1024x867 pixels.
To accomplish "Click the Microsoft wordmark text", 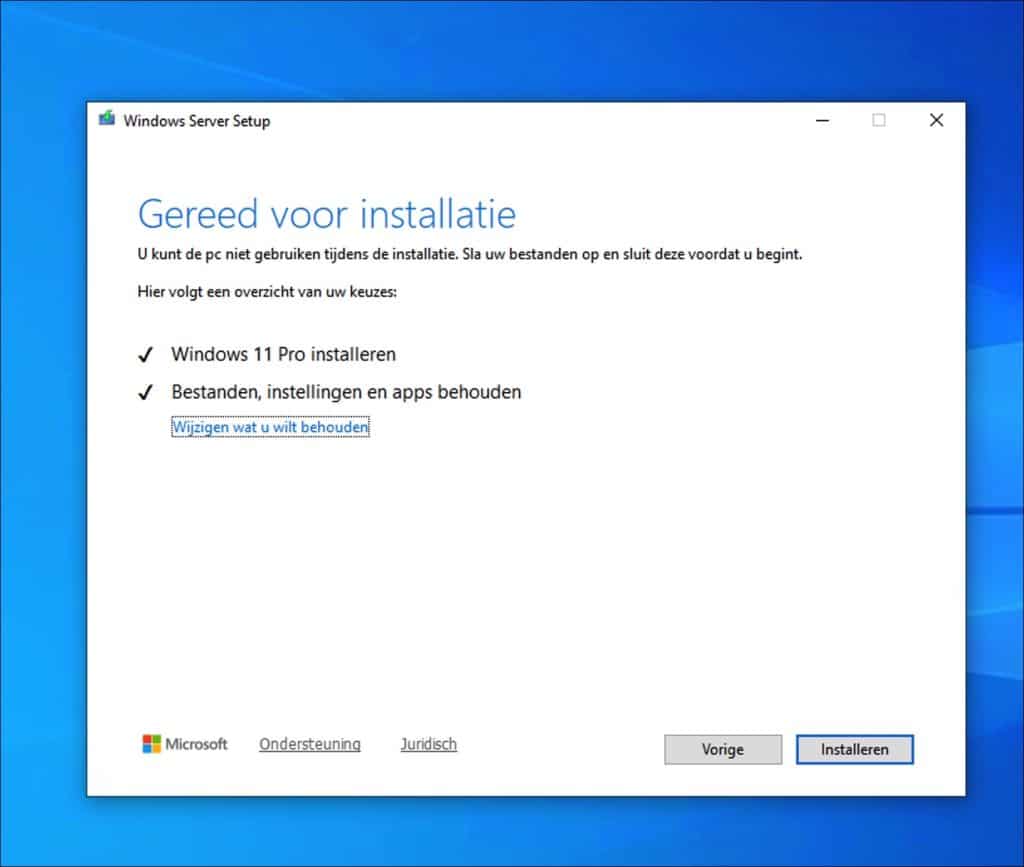I will pyautogui.click(x=197, y=744).
